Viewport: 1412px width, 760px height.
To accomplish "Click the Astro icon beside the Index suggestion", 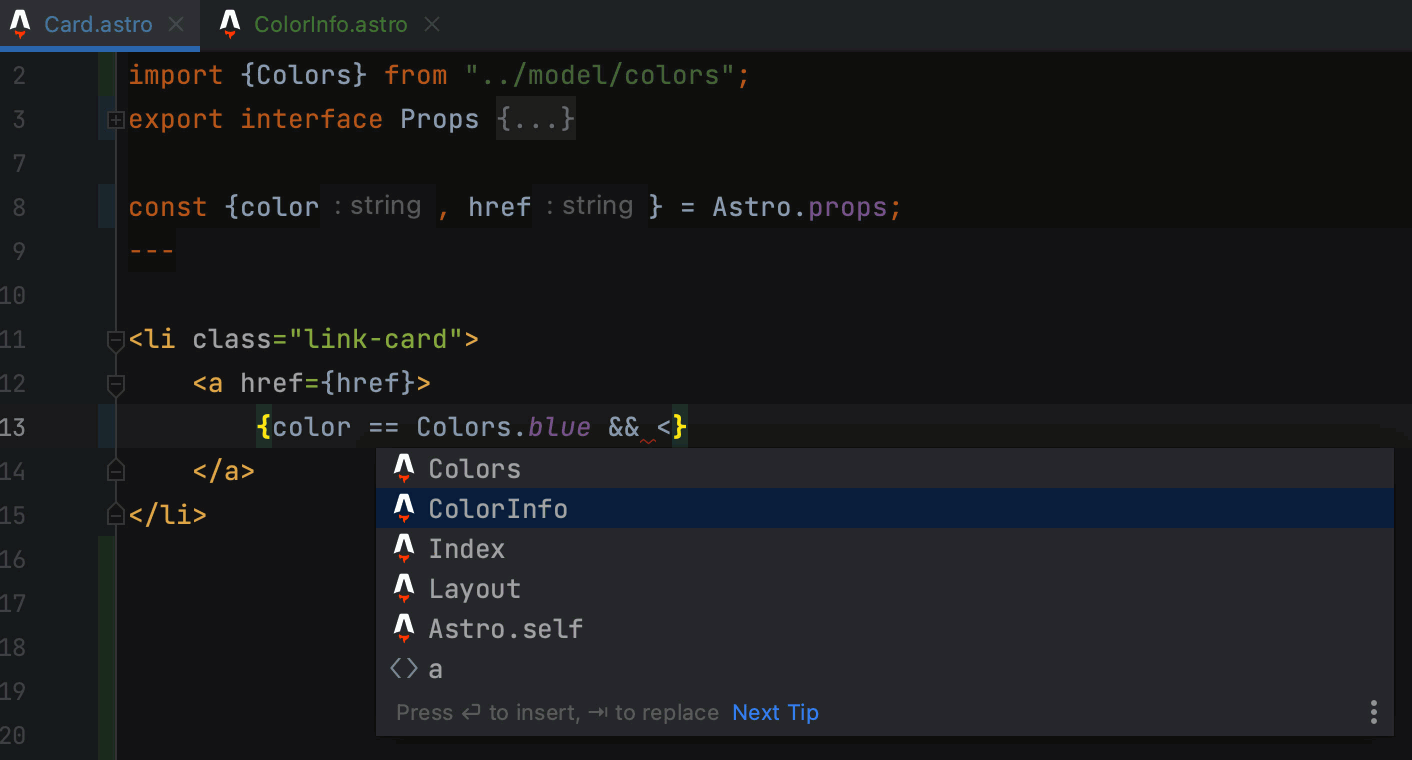I will [404, 548].
